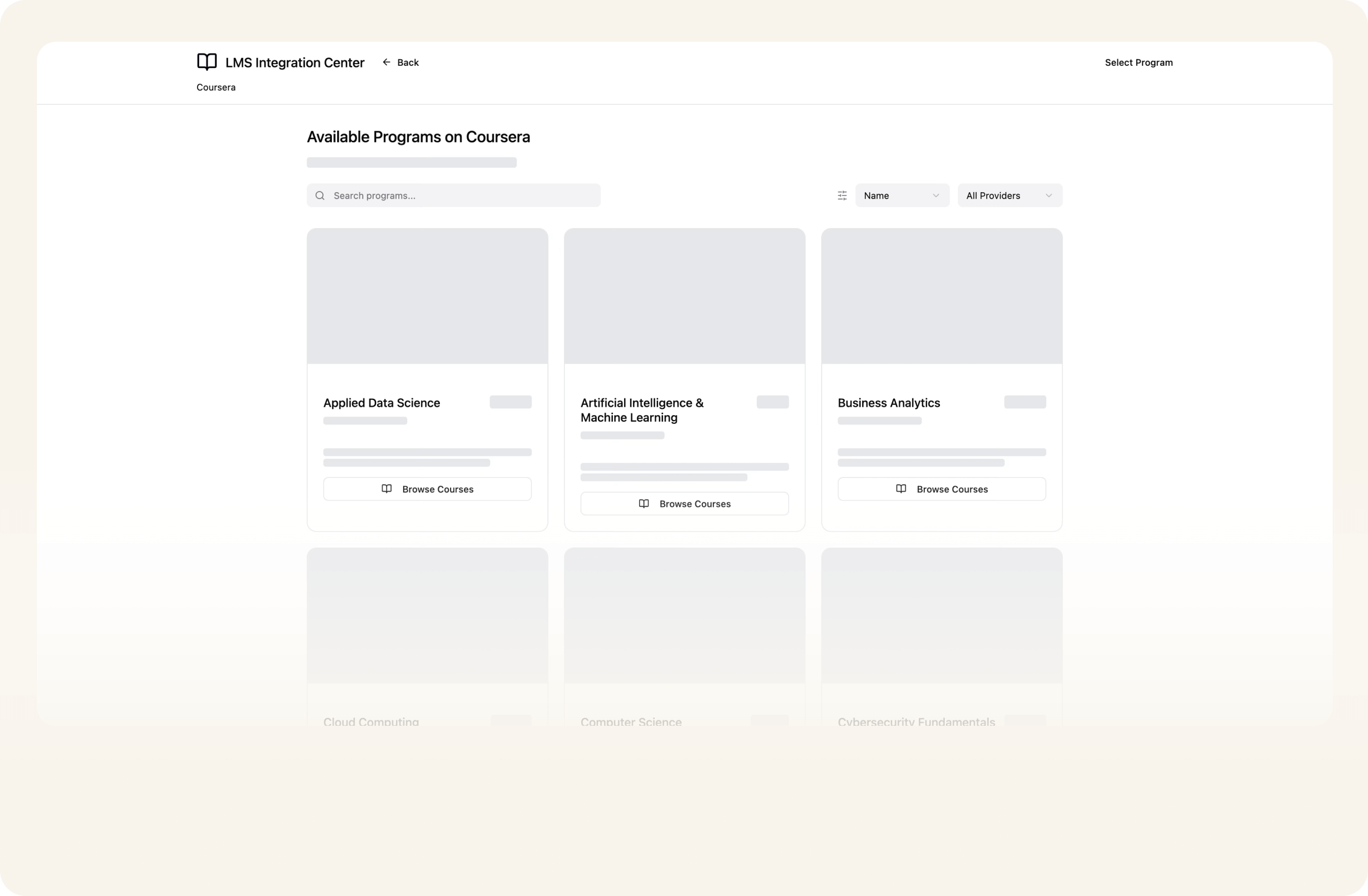
Task: Open the filter sliders icon near Name dropdown
Action: pos(841,195)
